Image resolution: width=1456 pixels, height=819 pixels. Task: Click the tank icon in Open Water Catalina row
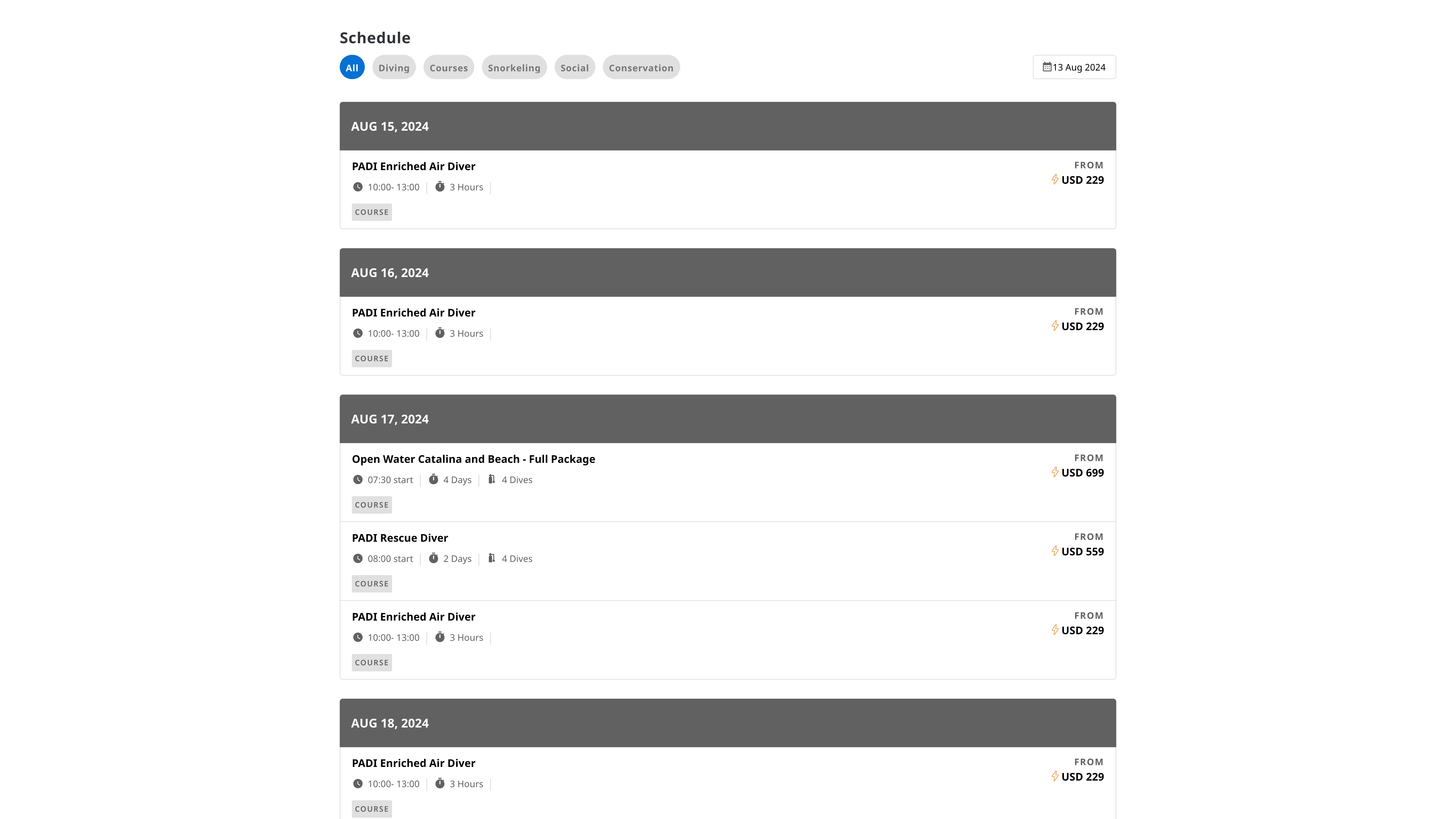point(492,480)
